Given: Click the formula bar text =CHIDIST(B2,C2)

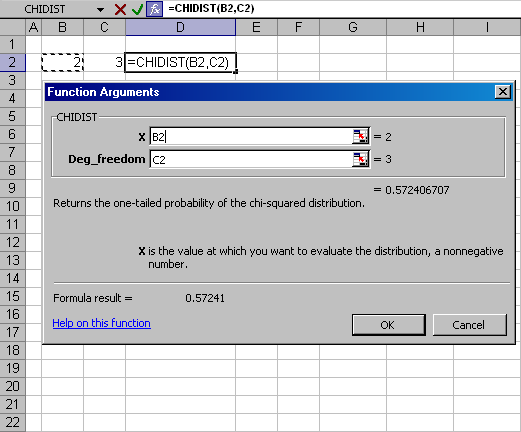Looking at the screenshot, I should pyautogui.click(x=211, y=8).
